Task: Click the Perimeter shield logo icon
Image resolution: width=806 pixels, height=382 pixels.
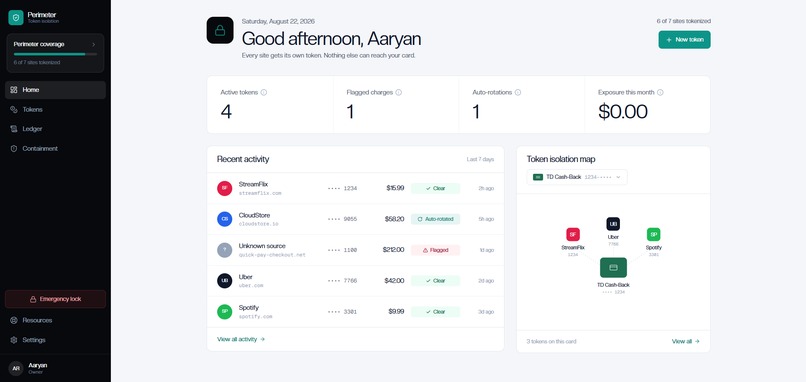Action: tap(16, 17)
